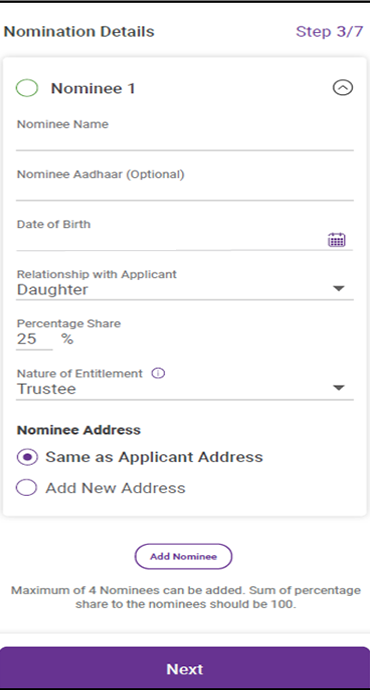370x690 pixels.
Task: Click the Nomination Details title
Action: (79, 32)
